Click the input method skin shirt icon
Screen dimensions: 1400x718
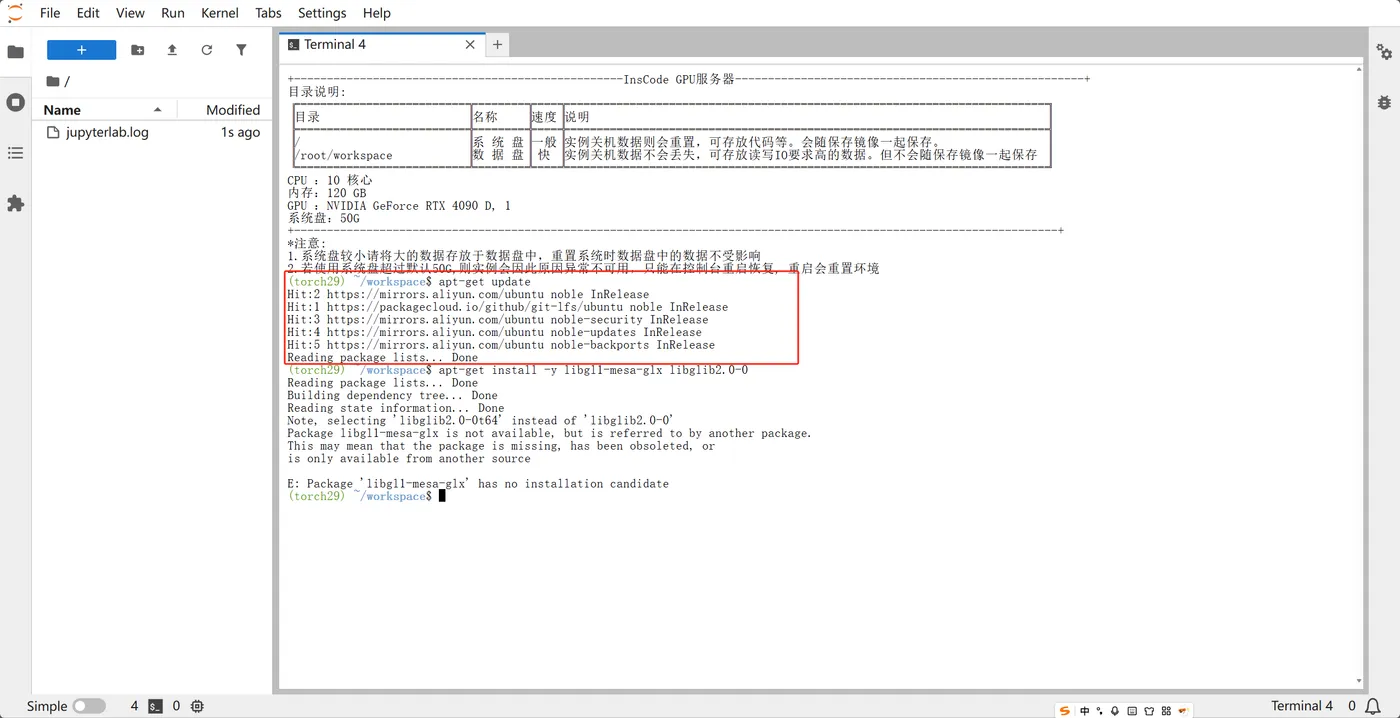tap(1148, 711)
